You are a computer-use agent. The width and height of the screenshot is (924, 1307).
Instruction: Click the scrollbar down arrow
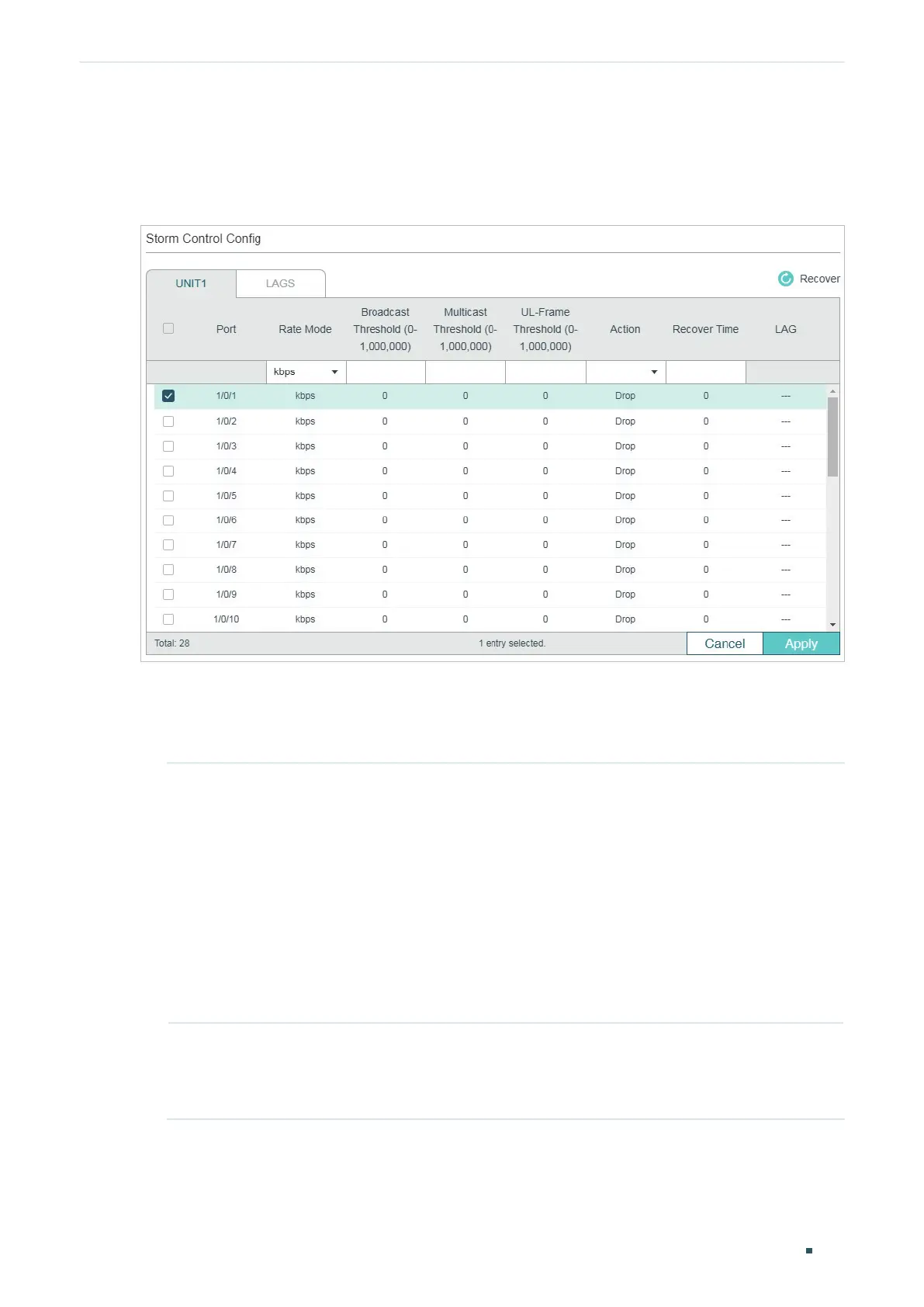tap(832, 625)
